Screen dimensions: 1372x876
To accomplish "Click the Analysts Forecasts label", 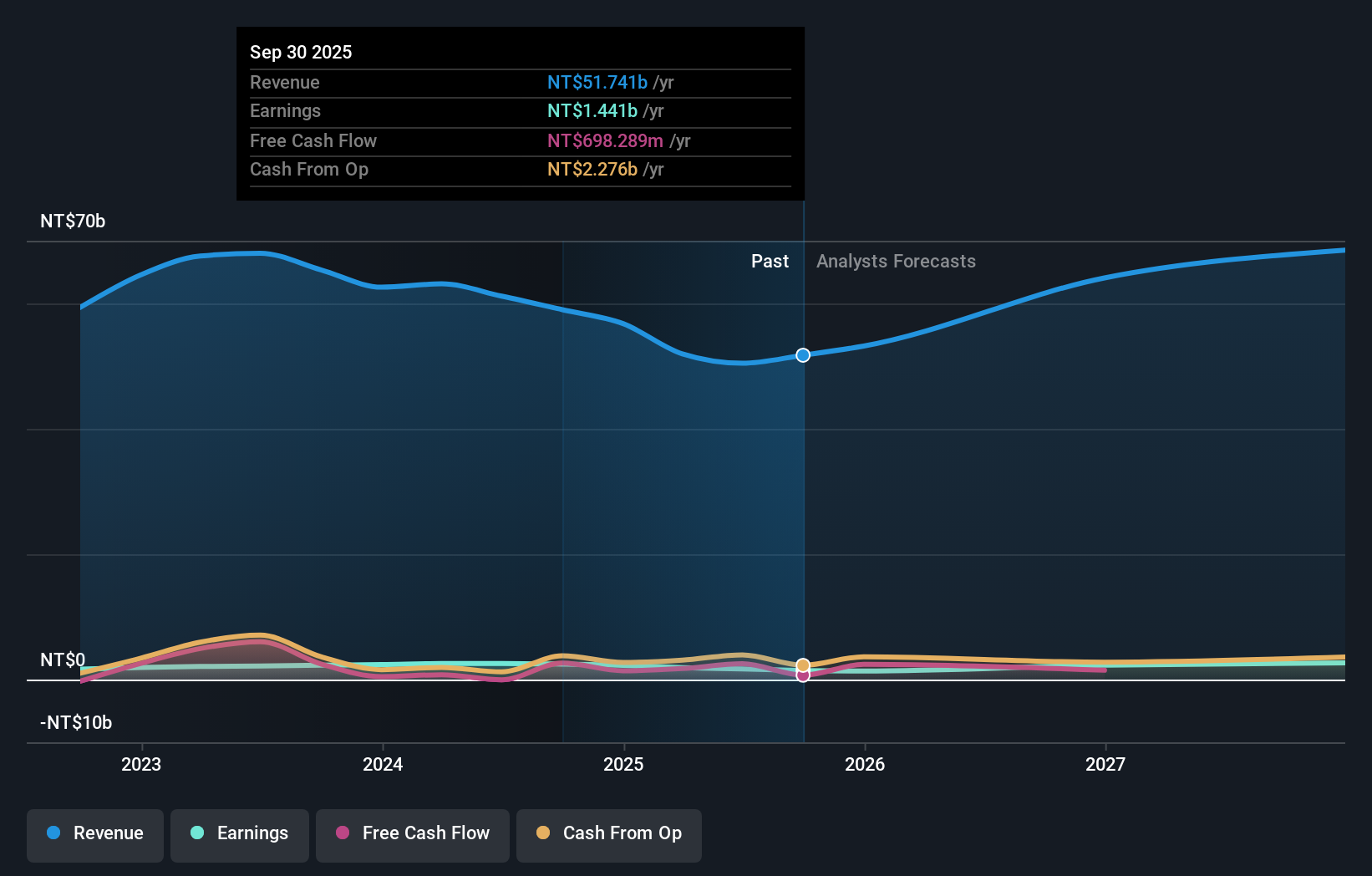I will 896,262.
